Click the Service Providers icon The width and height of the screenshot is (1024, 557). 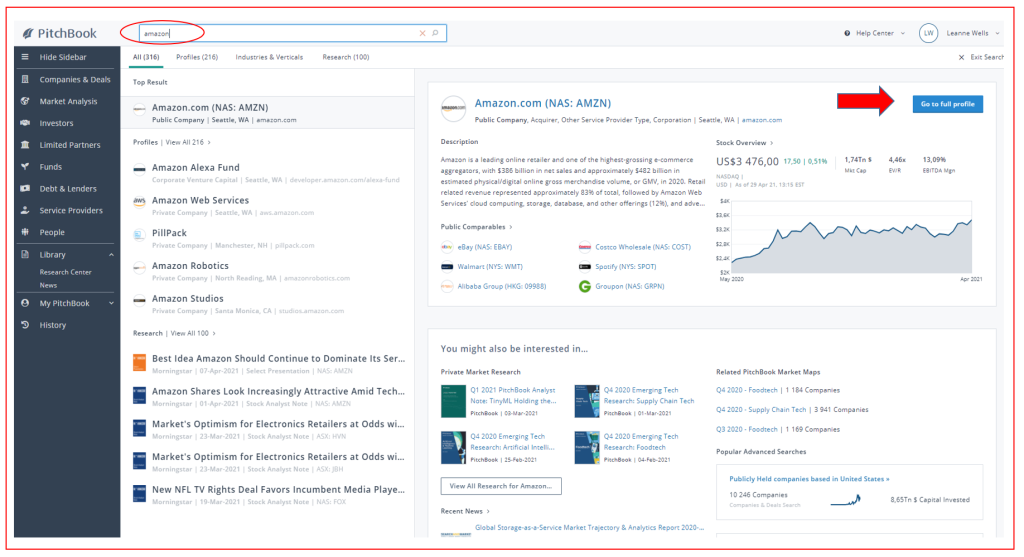point(25,210)
